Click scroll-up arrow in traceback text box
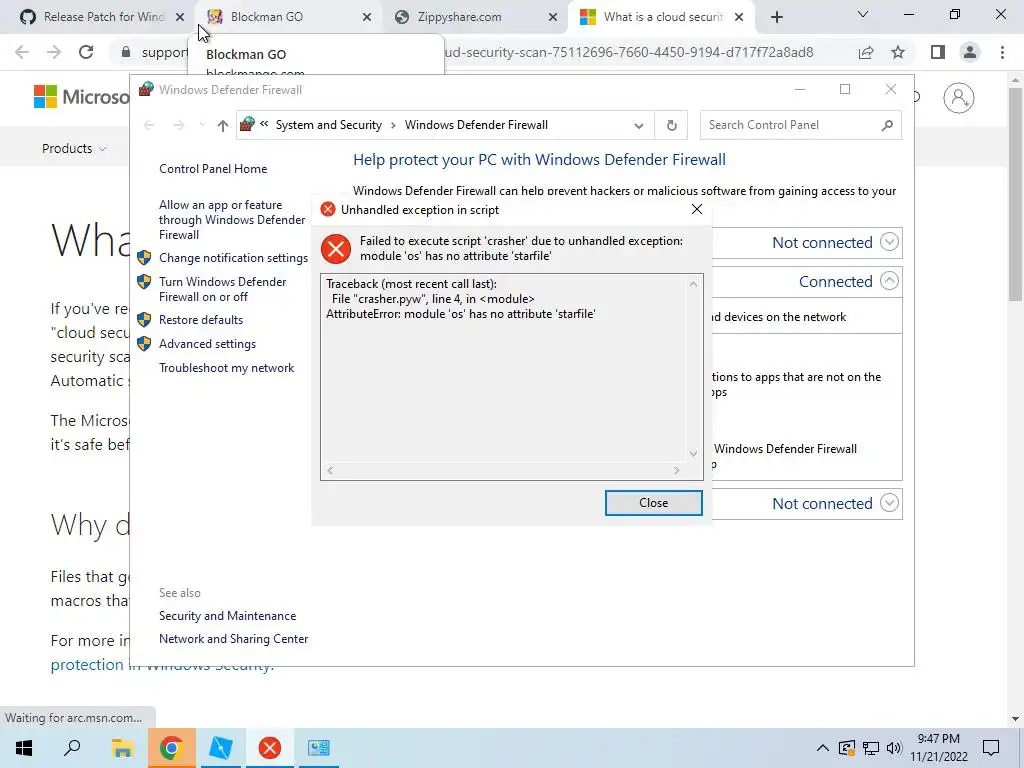This screenshot has height=768, width=1024. pyautogui.click(x=694, y=284)
